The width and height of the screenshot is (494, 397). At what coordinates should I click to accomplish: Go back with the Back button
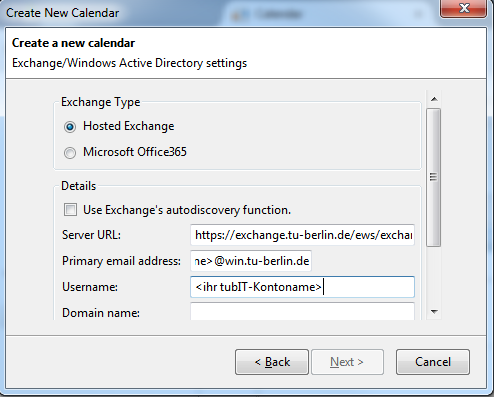point(272,362)
